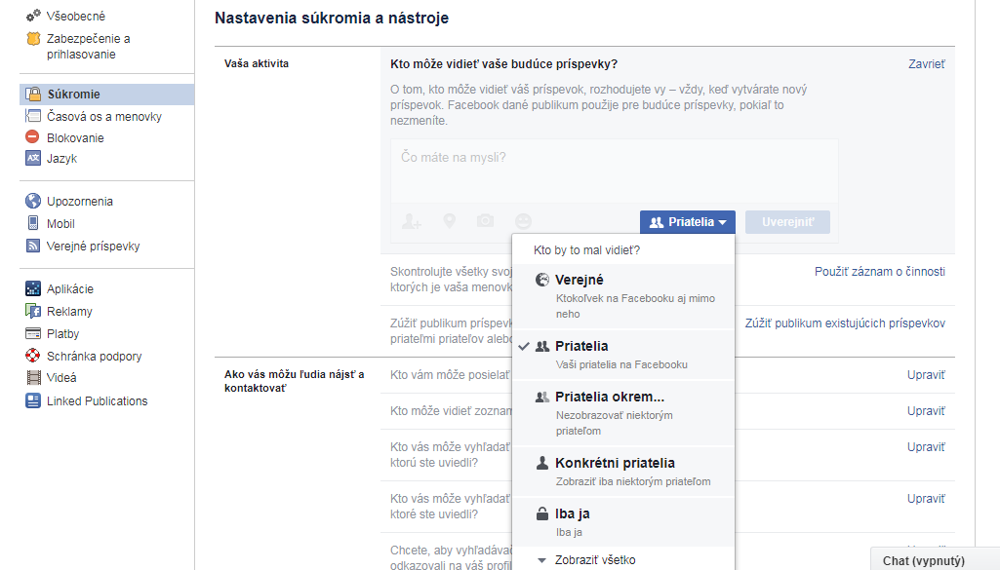The width and height of the screenshot is (1000, 570).
Task: Click the friends icon for Priatelia okrem
Action: (x=542, y=397)
